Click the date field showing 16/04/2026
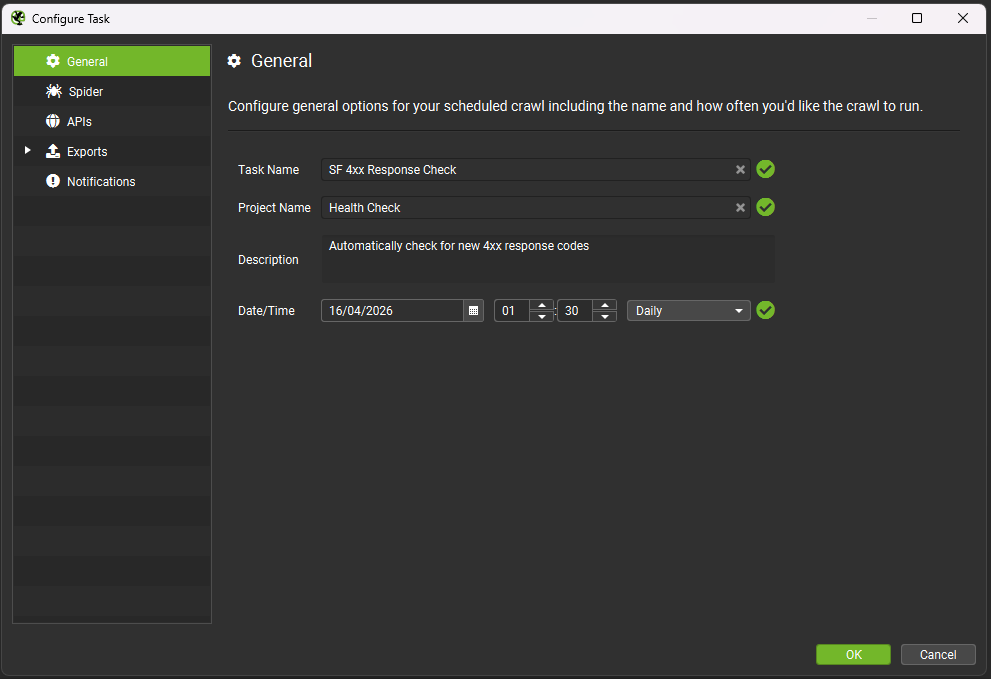Image resolution: width=991 pixels, height=679 pixels. tap(392, 311)
